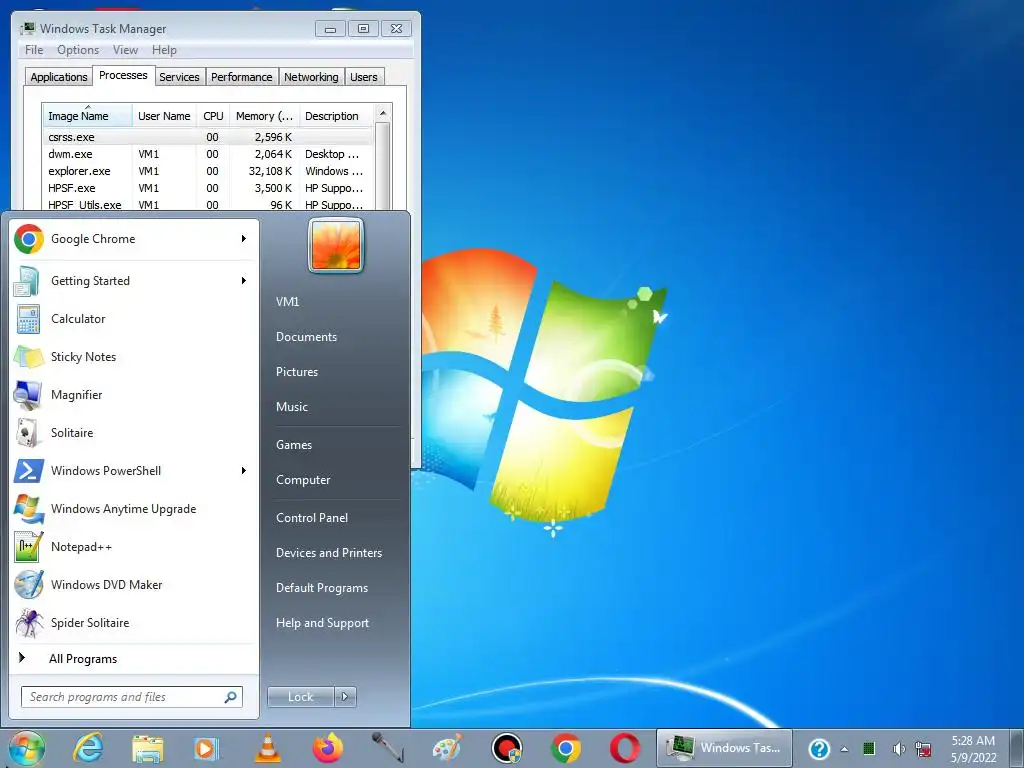
Task: Switch to Applications tab
Action: tap(59, 77)
